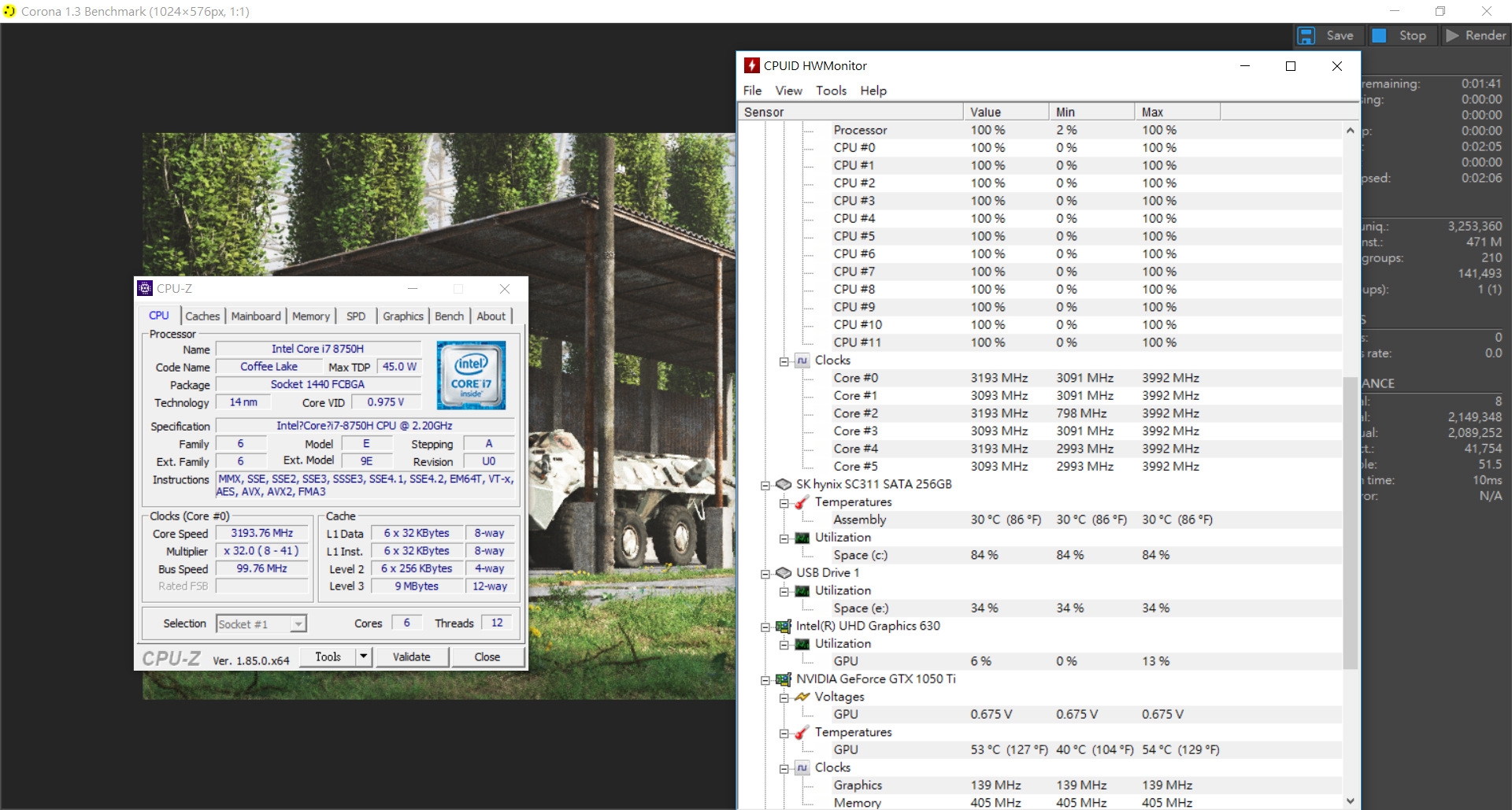Collapse the USB Drive 1 node

(765, 574)
